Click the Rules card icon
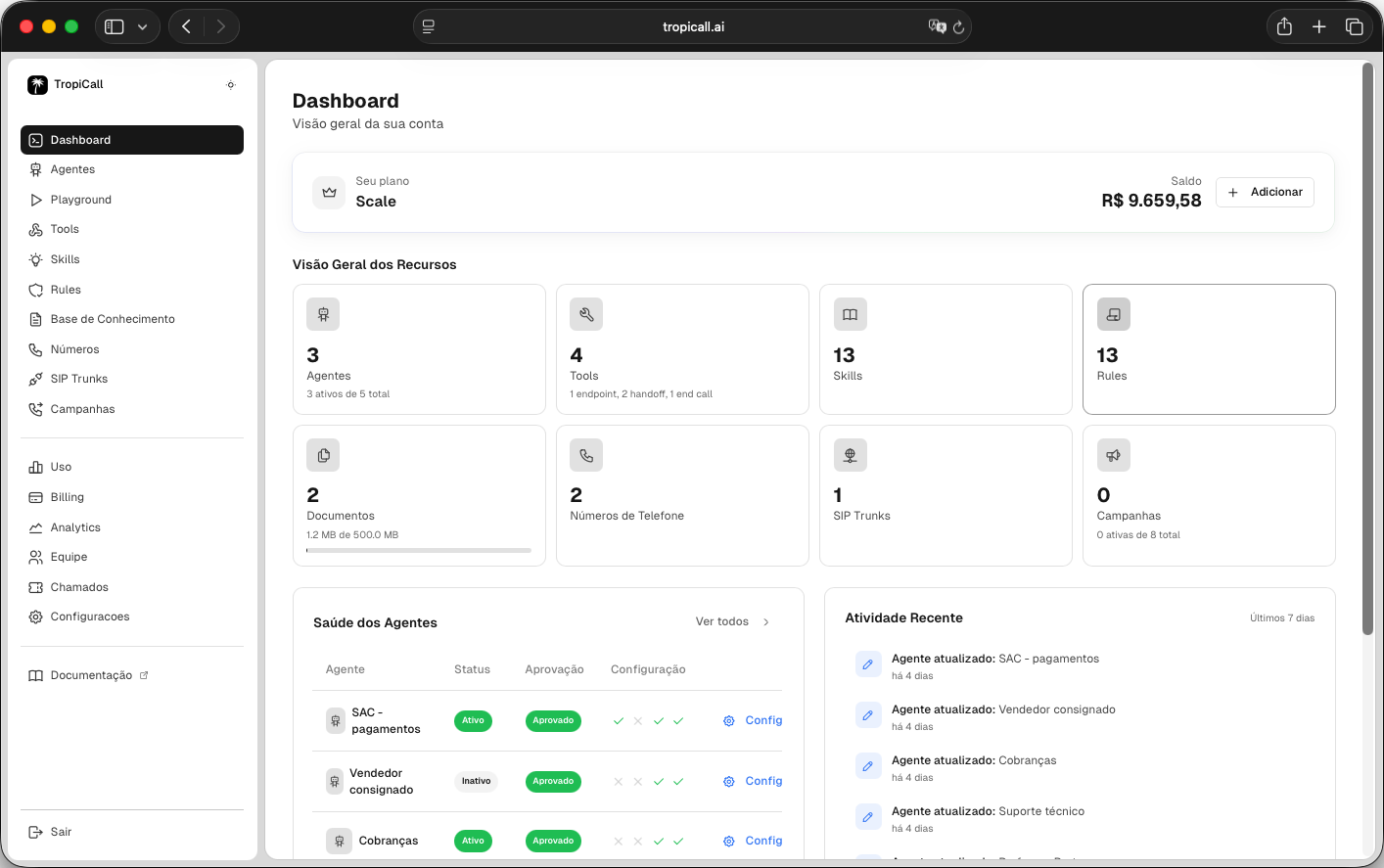1384x868 pixels. coord(1113,314)
